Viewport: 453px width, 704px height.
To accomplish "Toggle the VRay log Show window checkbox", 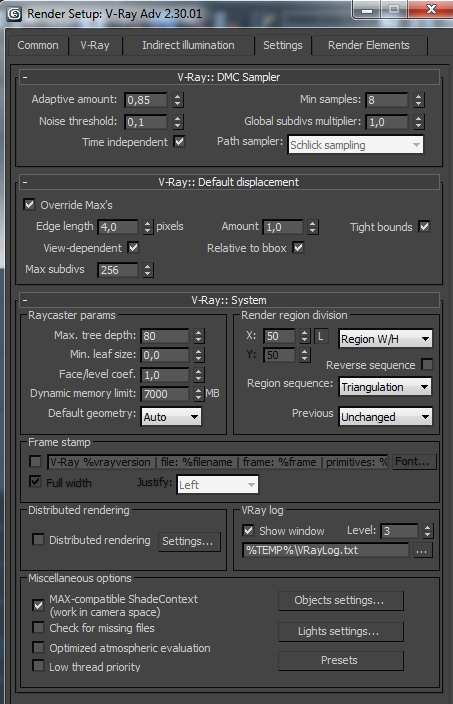I will click(248, 530).
